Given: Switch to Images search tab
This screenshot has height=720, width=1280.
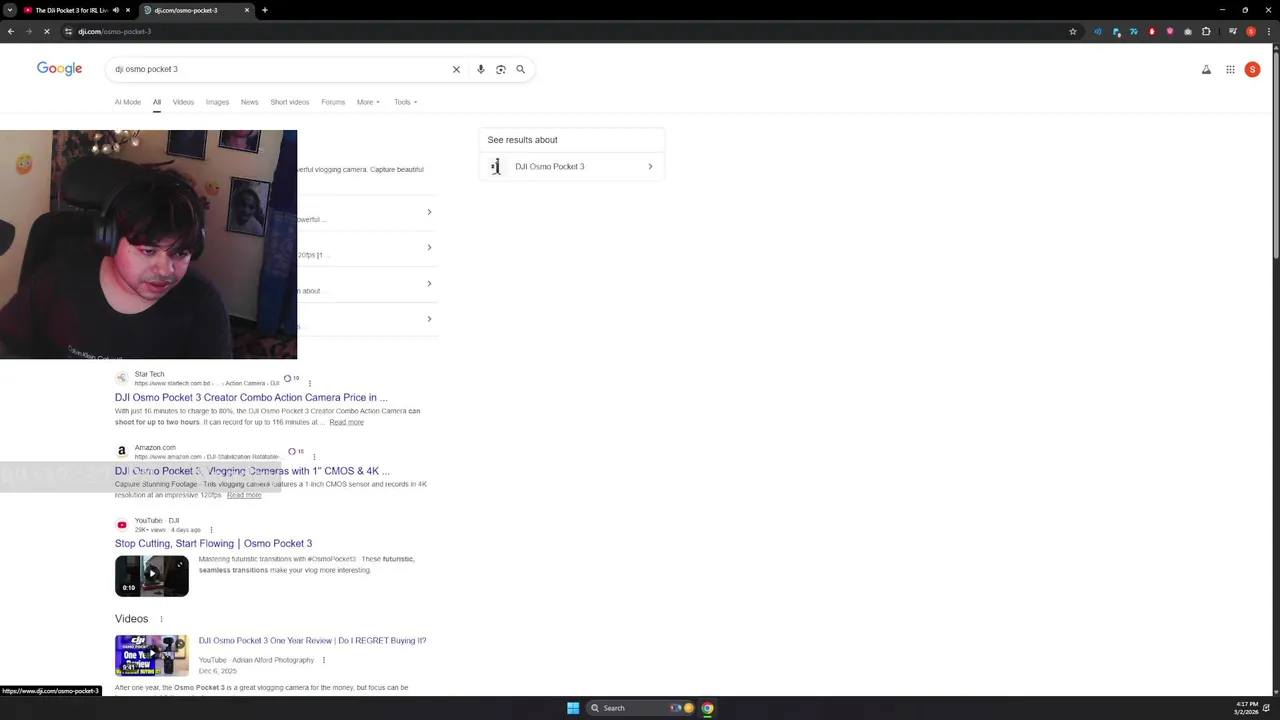Looking at the screenshot, I should tap(217, 102).
